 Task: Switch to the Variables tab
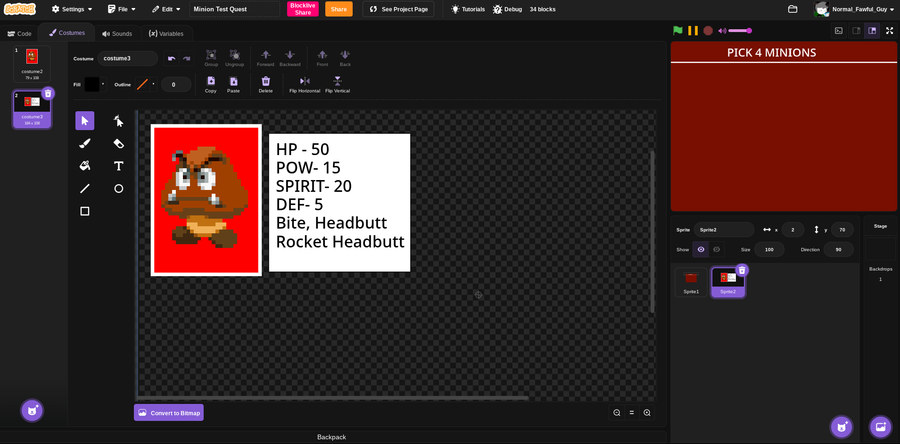point(166,34)
